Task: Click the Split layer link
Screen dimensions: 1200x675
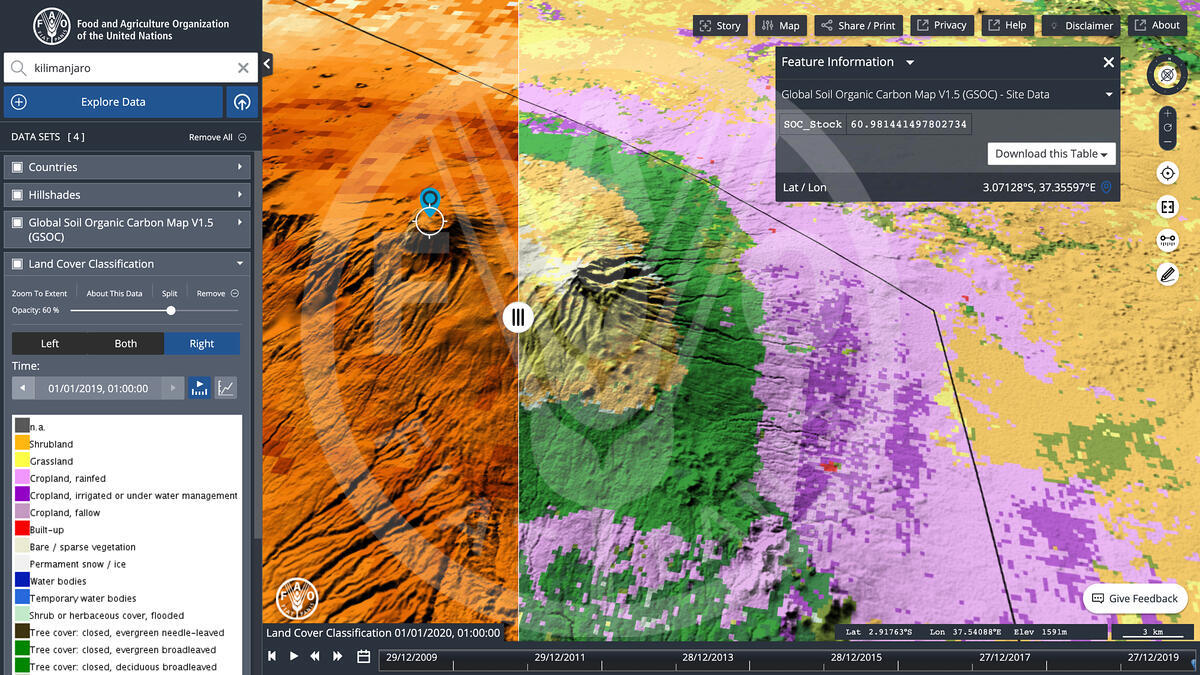Action: tap(170, 294)
